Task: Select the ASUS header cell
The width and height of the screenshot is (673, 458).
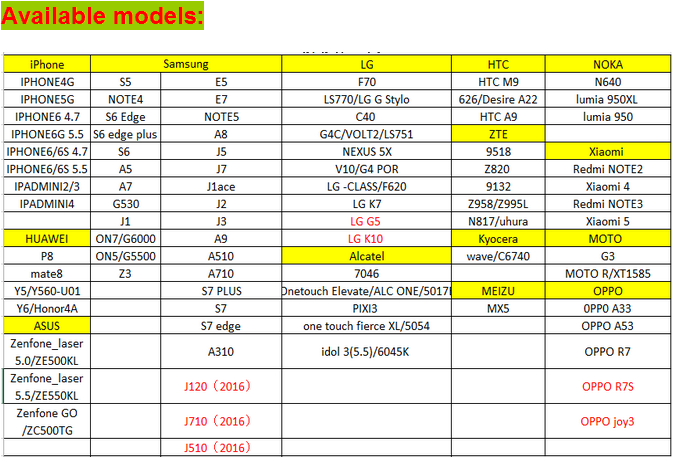Action: [47, 326]
